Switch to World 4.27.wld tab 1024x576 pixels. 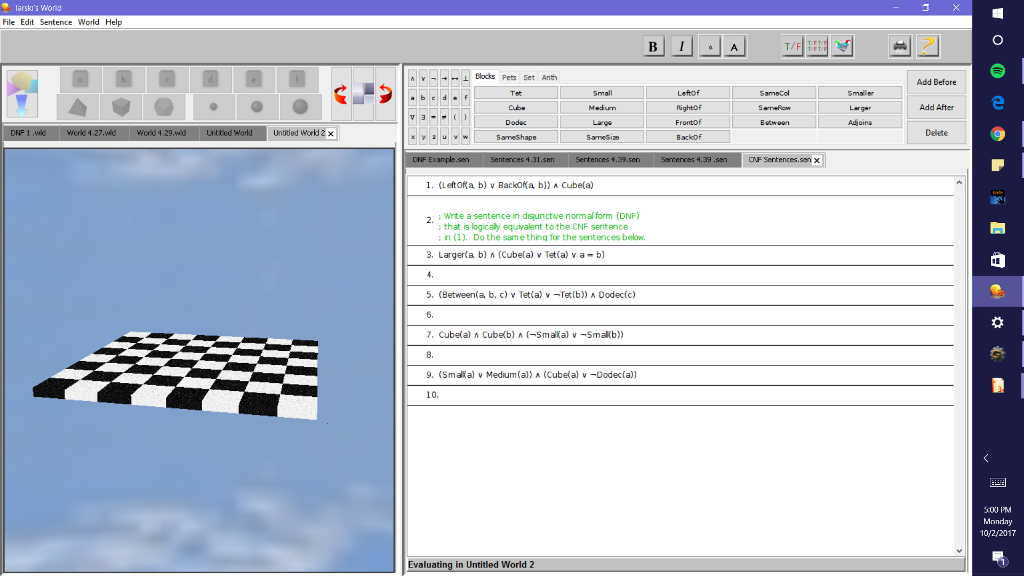[91, 133]
